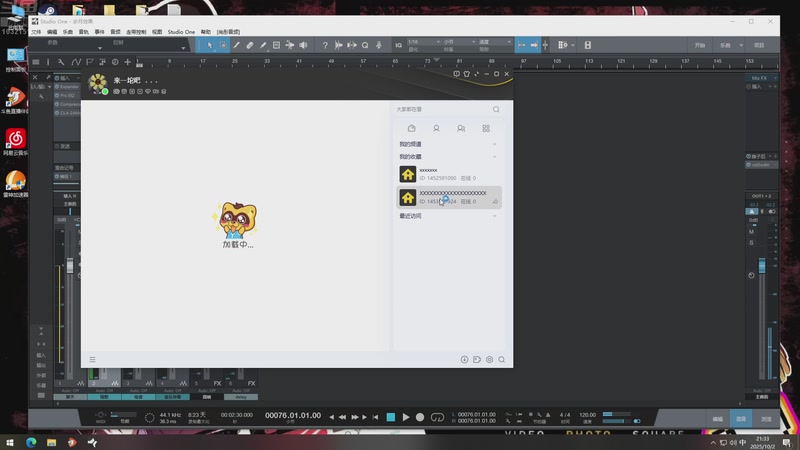Toggle Compressor insert power button
Image resolution: width=800 pixels, height=450 pixels.
click(57, 104)
